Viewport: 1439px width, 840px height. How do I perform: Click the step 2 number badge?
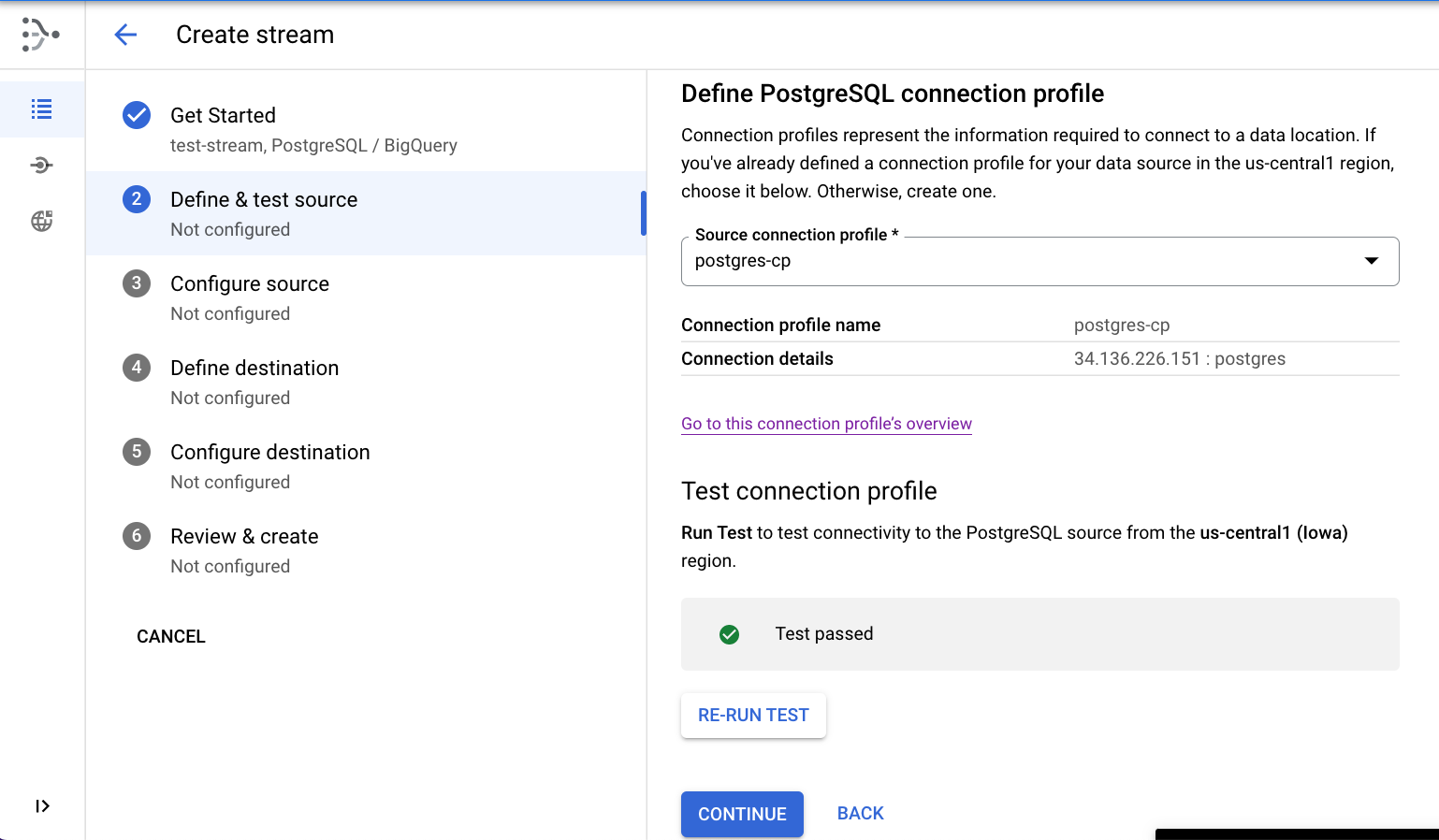(x=137, y=198)
